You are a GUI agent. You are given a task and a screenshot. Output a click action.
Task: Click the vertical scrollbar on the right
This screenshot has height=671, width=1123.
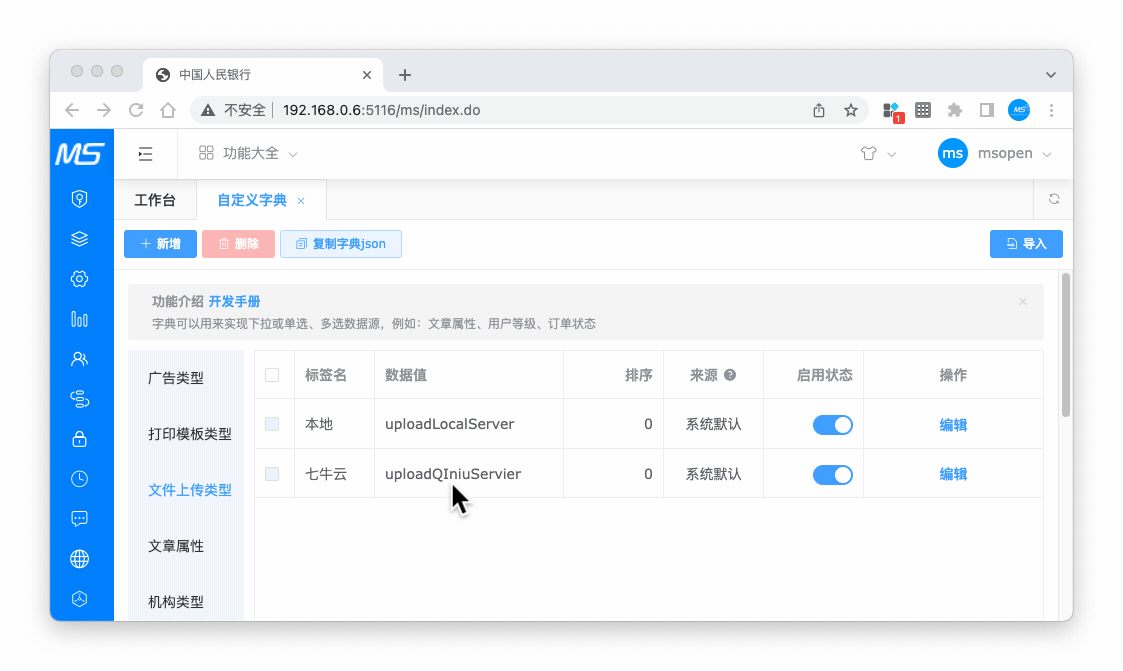(x=1066, y=345)
